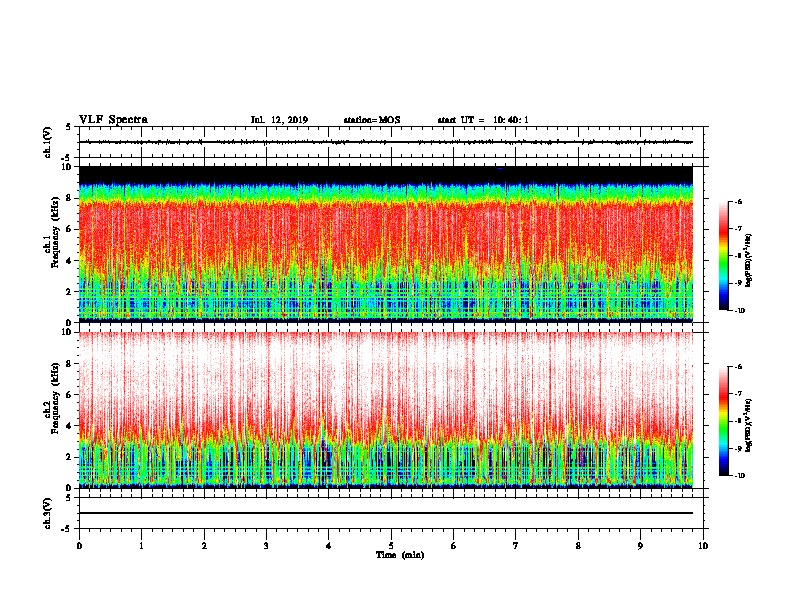Select the date text "Jul. 12, 2019"
The width and height of the screenshot is (792, 612).
[x=279, y=120]
